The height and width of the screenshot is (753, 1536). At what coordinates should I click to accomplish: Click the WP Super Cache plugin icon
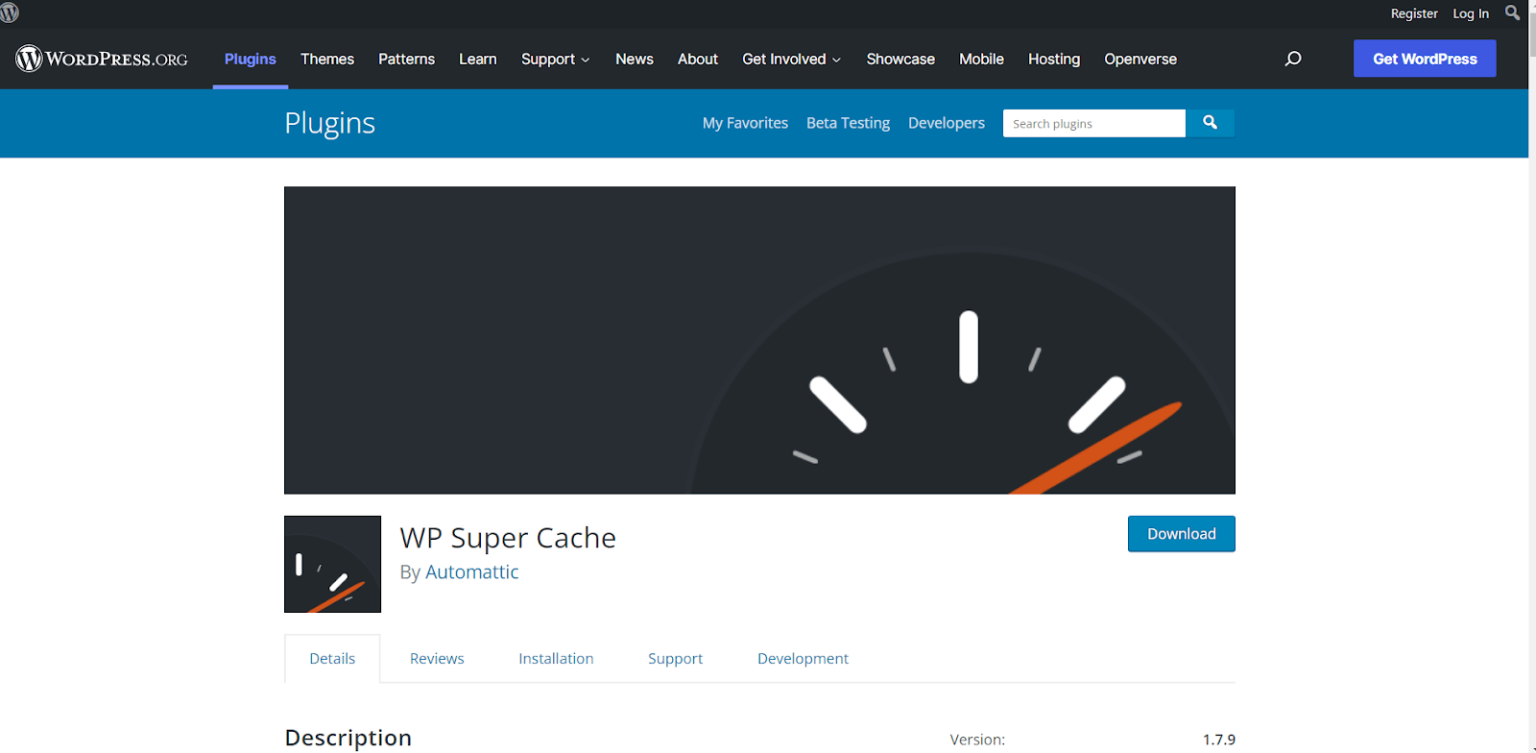333,564
